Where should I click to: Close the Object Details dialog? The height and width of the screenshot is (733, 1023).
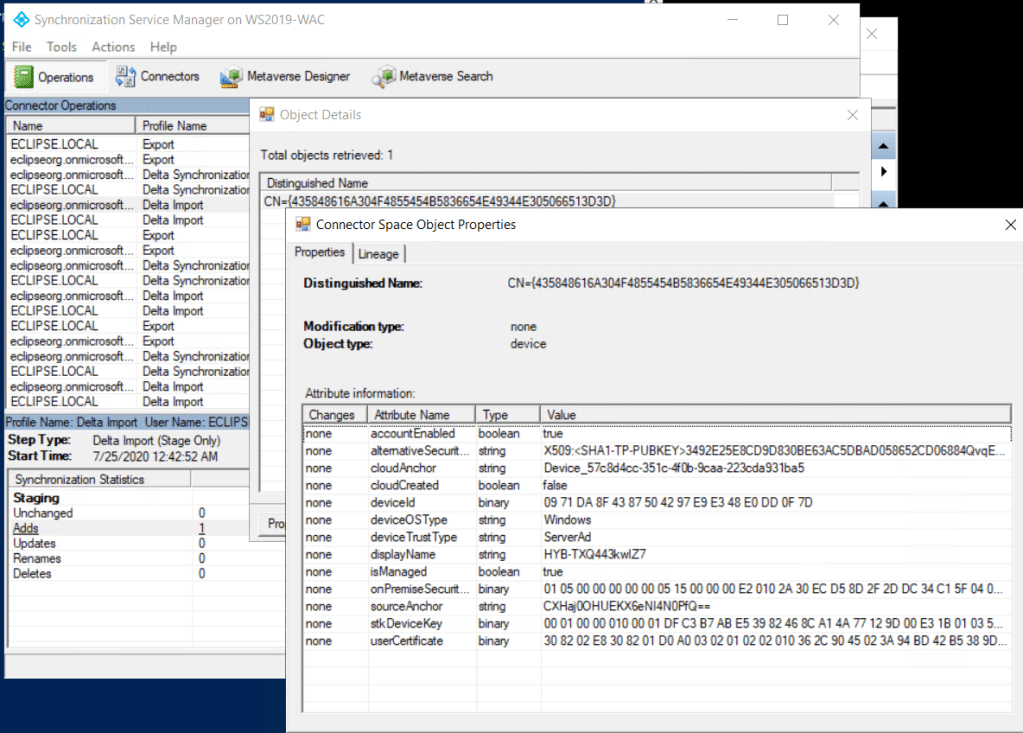coord(852,115)
